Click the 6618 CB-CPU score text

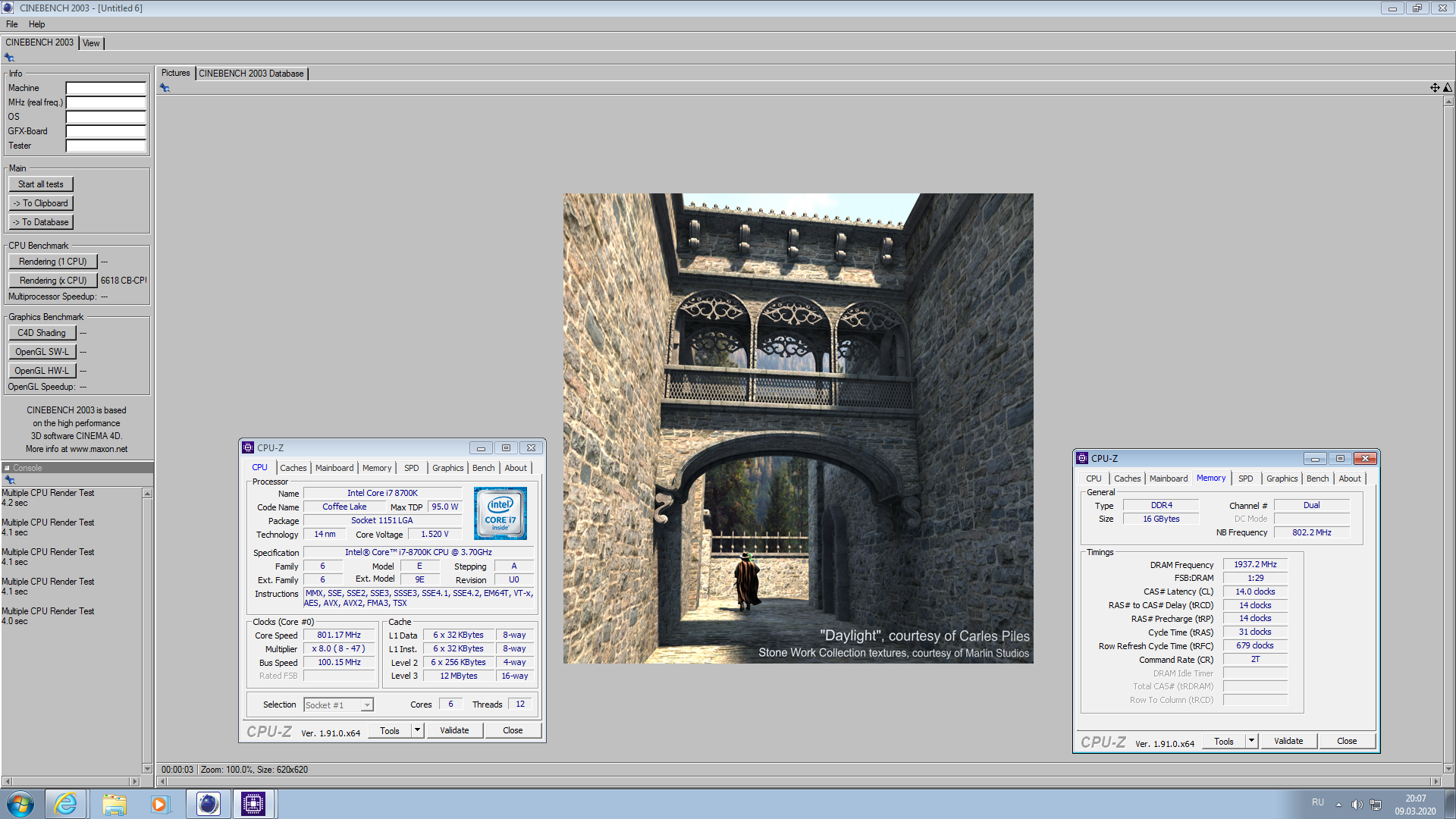(x=123, y=281)
